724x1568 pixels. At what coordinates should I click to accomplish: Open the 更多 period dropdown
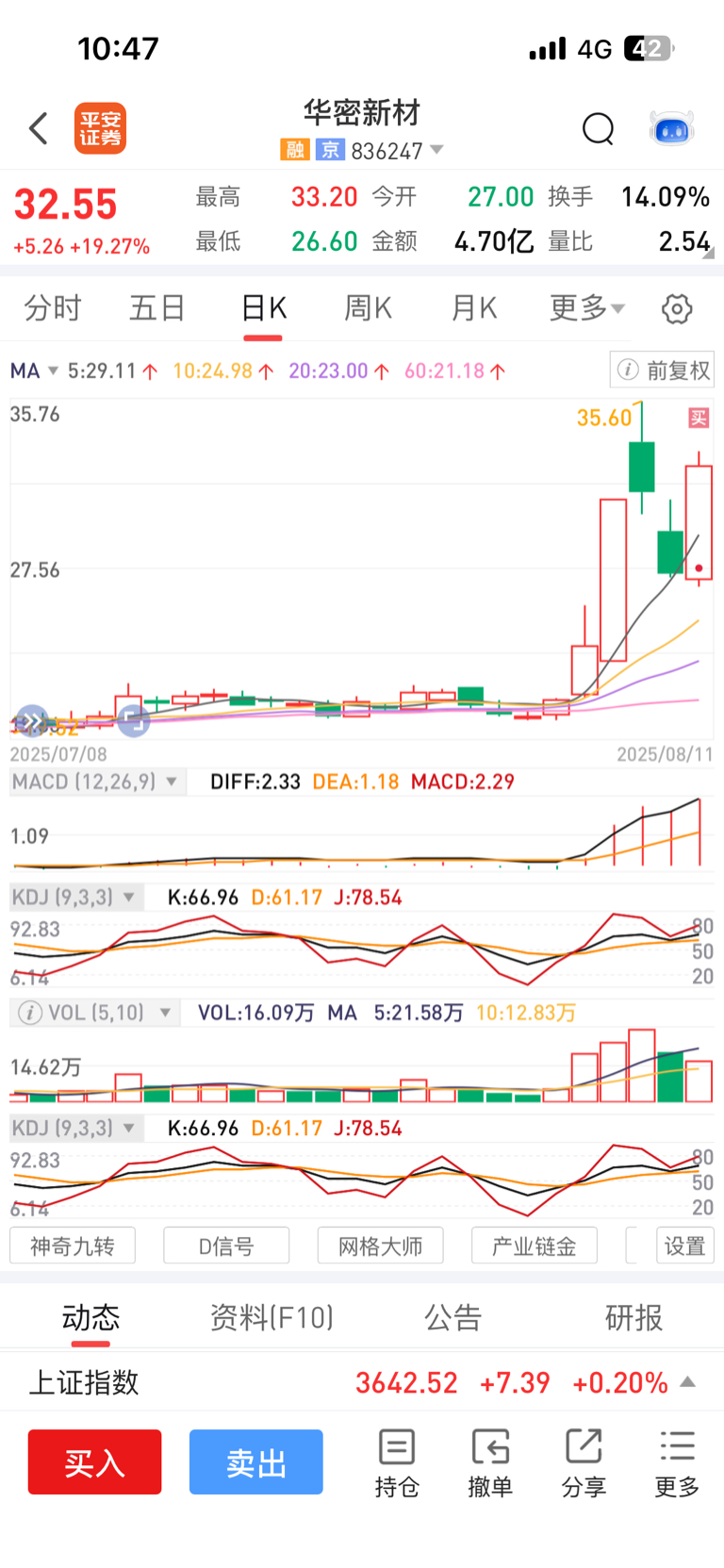pyautogui.click(x=586, y=308)
